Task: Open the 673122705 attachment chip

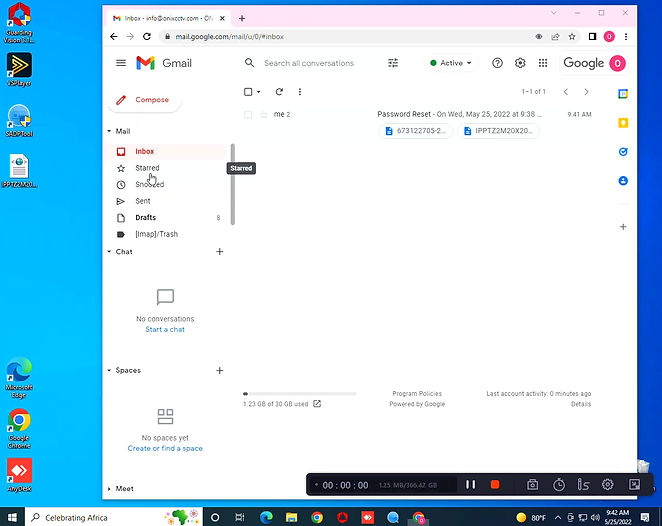Action: click(416, 131)
